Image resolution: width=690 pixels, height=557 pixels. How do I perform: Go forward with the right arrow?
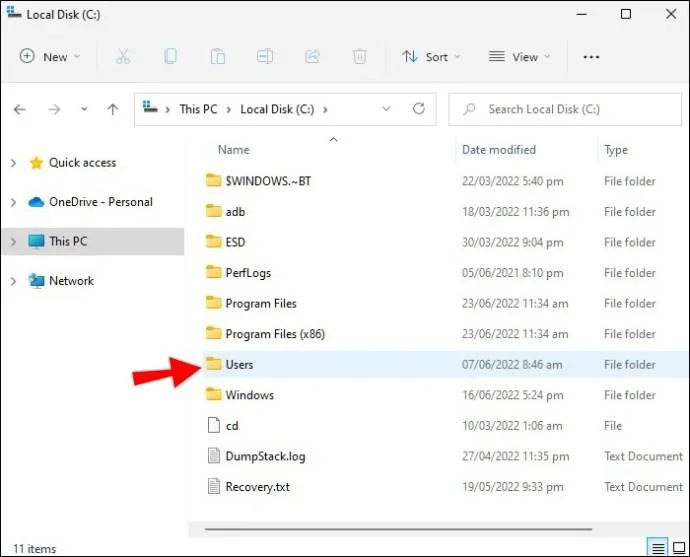pos(54,109)
